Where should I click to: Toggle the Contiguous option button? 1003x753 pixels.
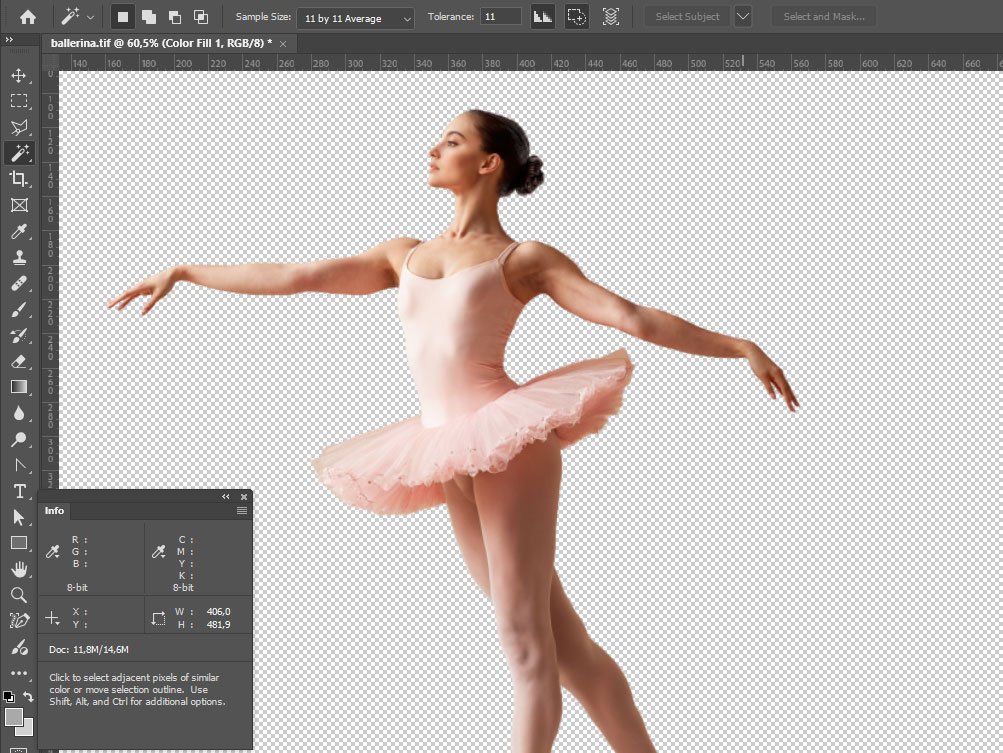[576, 17]
